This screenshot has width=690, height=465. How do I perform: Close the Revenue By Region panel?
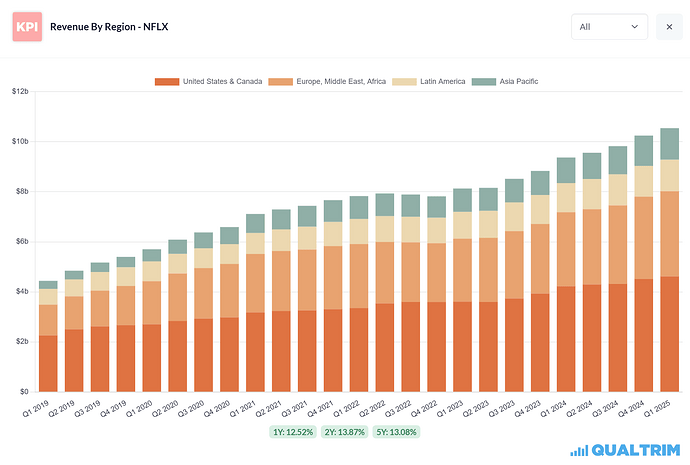pos(669,27)
